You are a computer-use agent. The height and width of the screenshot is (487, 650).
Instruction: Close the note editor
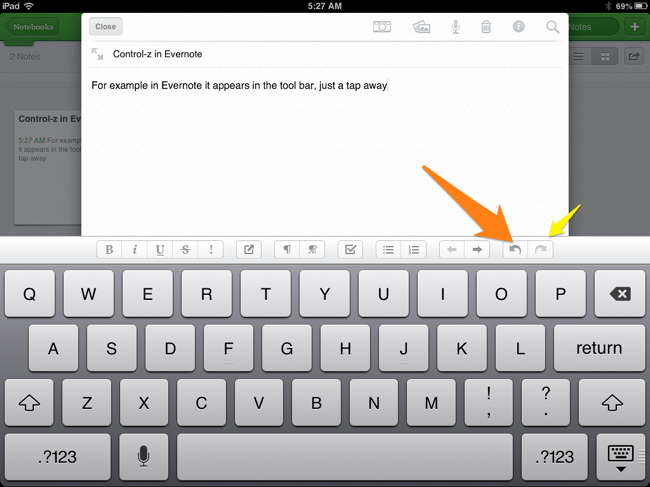click(106, 27)
